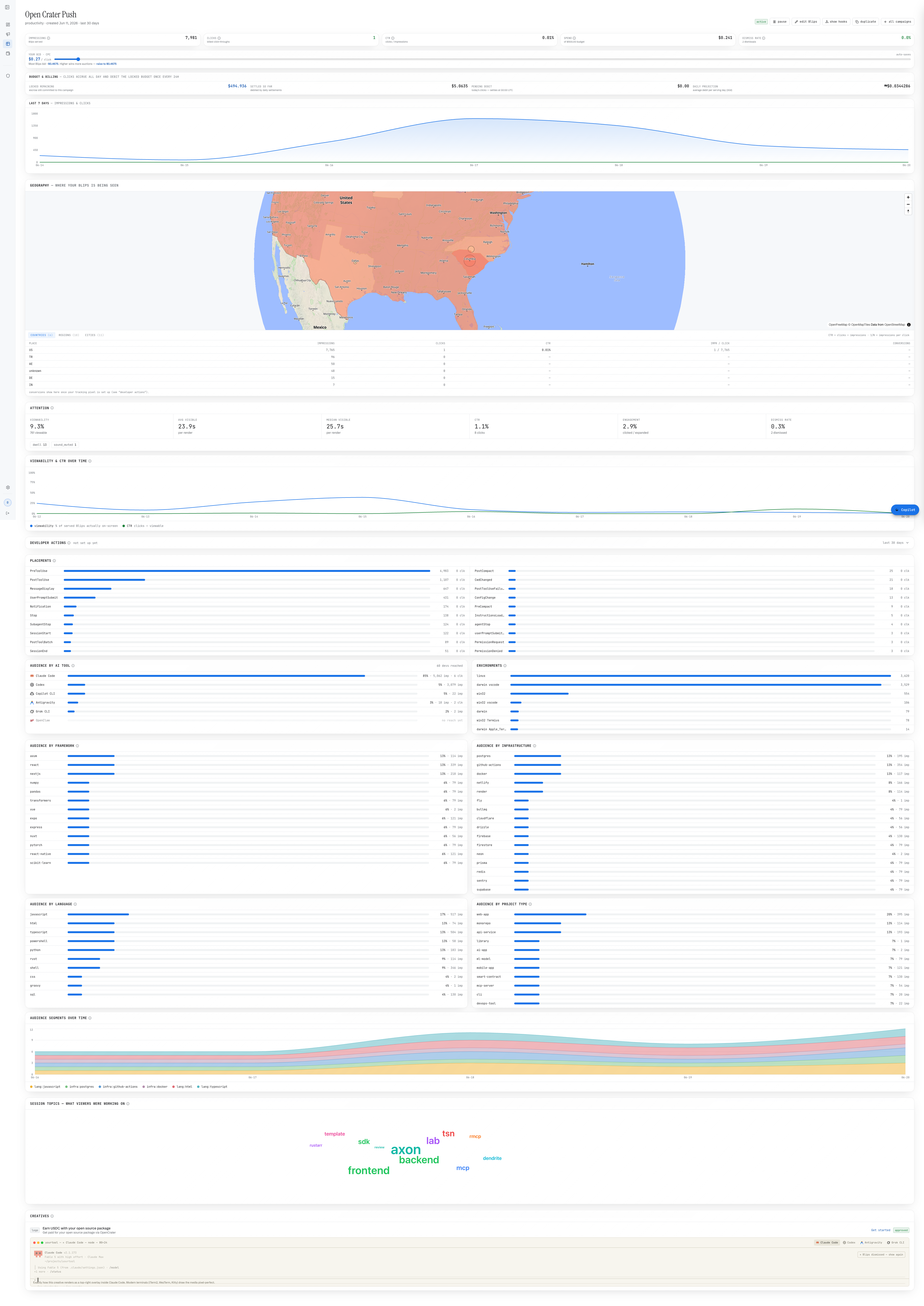The image size is (924, 1306).
Task: Show info for Audience by Language
Action: click(x=75, y=904)
